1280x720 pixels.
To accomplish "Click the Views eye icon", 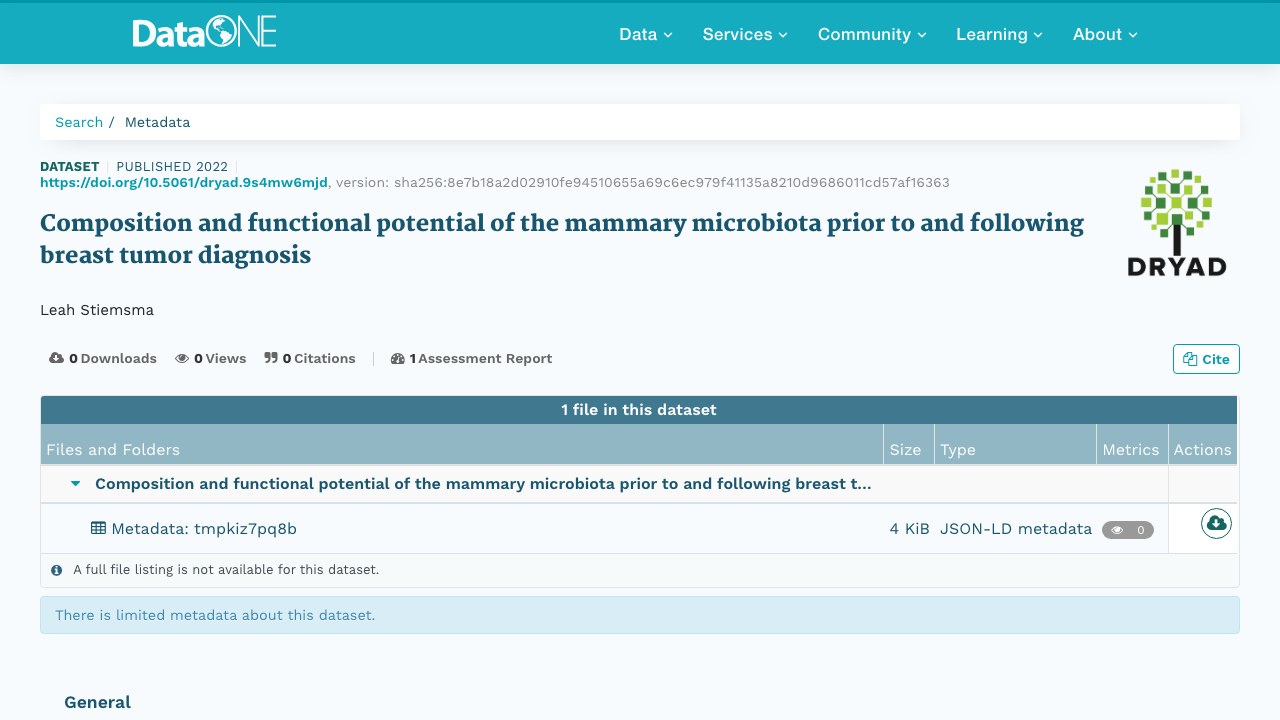I will [x=182, y=358].
